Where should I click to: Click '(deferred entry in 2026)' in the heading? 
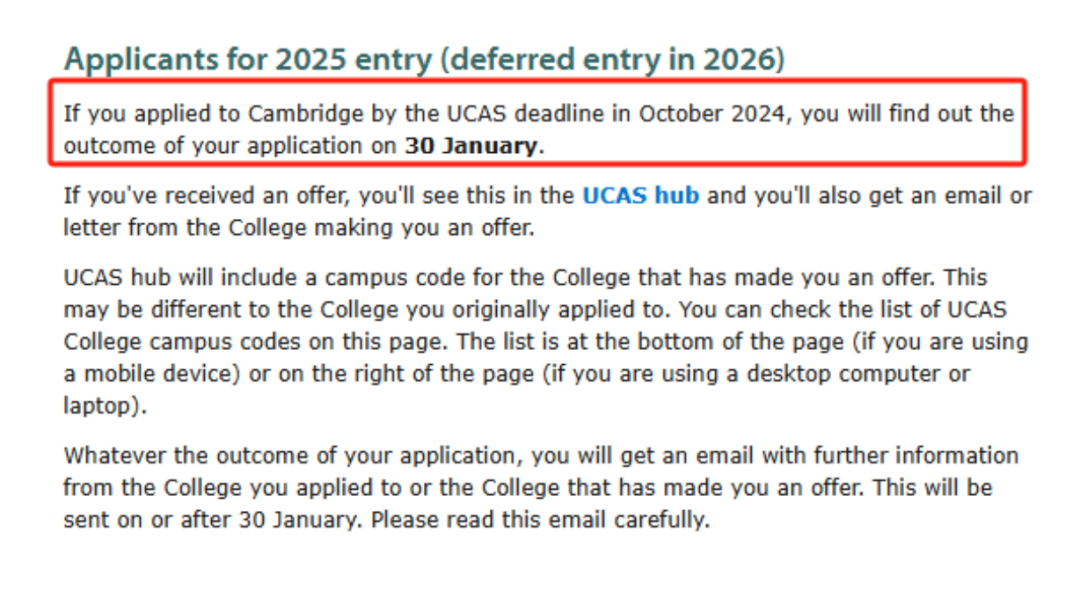point(612,59)
